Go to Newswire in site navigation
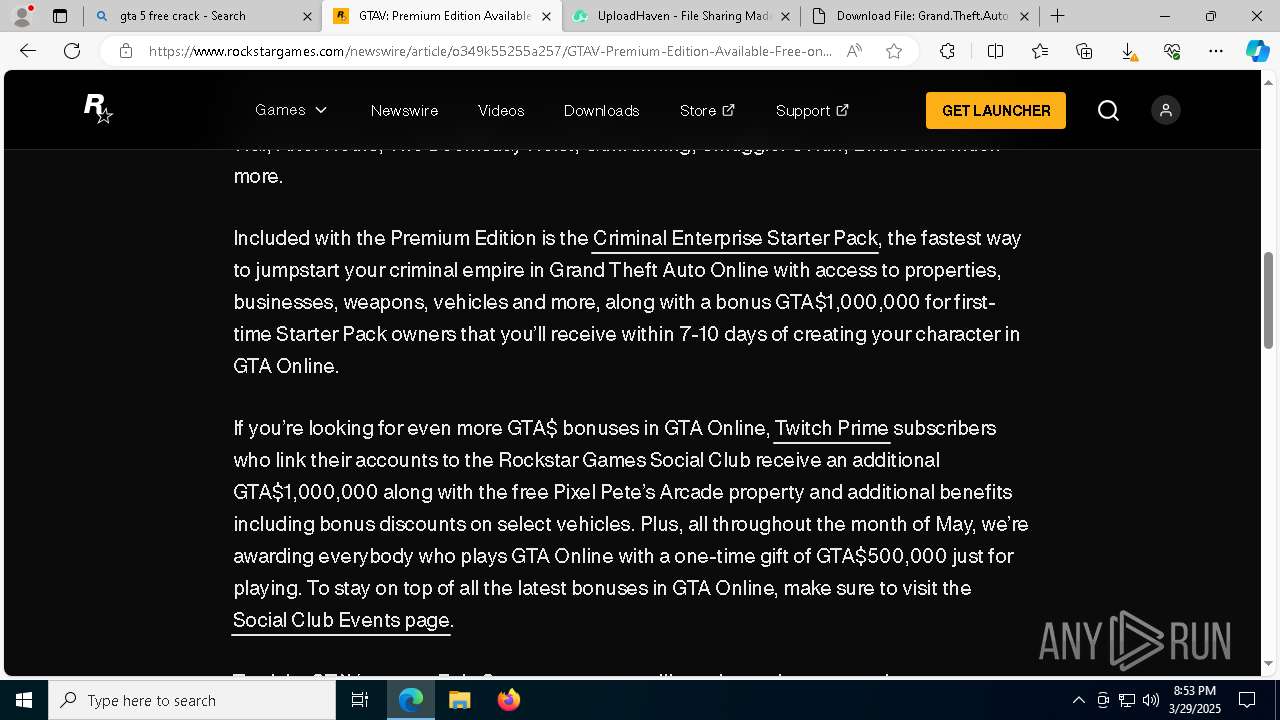Screen dimensions: 1280x720 pyautogui.click(x=404, y=110)
